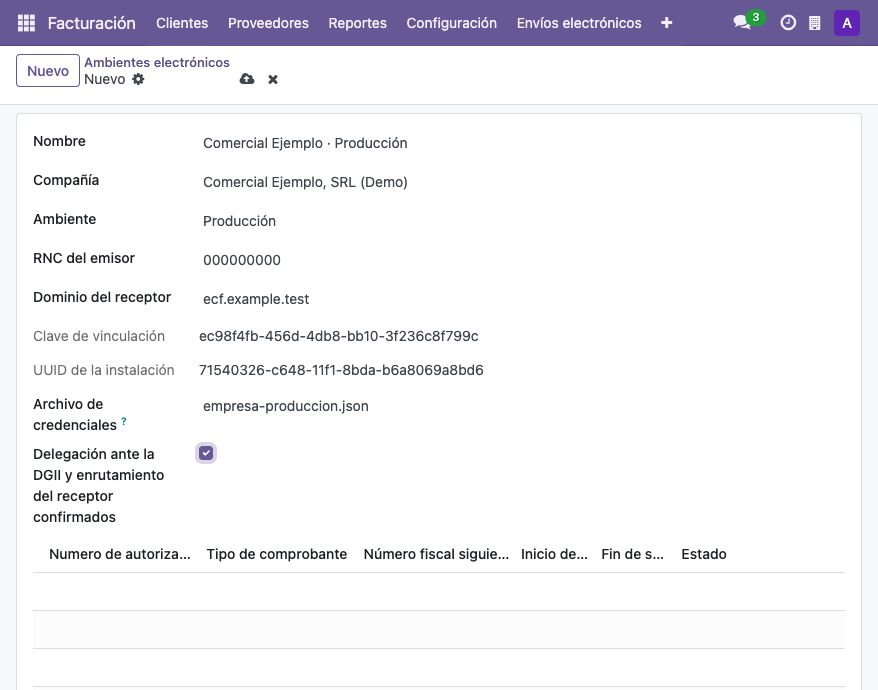Uncheck the DGII delegation confirmed checkbox
This screenshot has height=690, width=878.
(206, 453)
